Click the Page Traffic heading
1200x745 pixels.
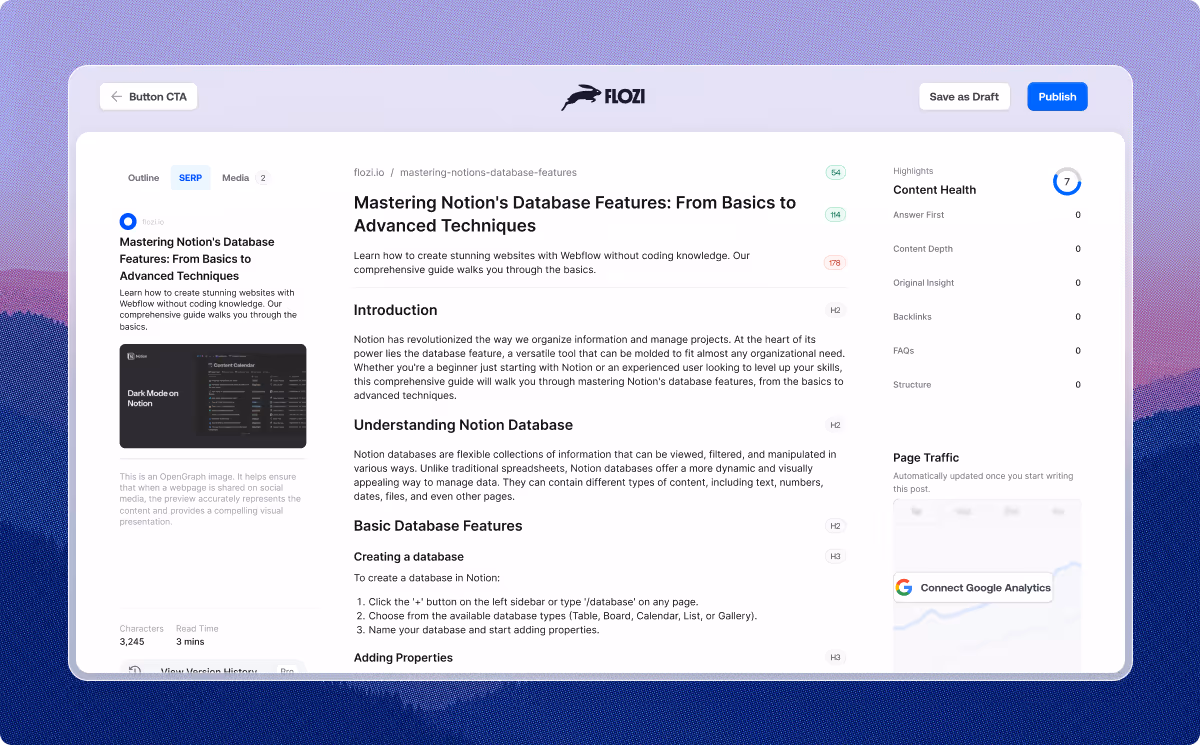[926, 458]
